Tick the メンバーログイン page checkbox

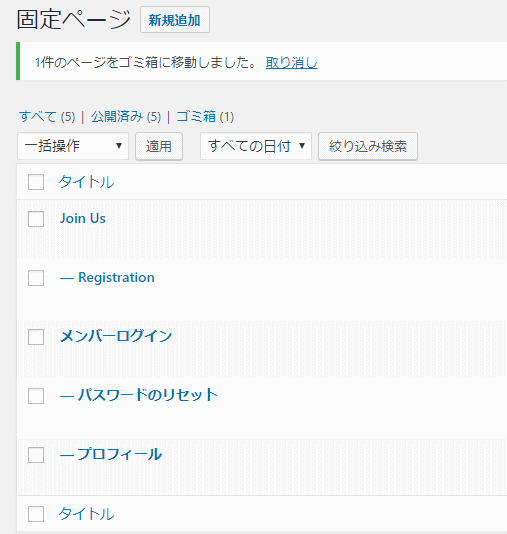pos(36,337)
